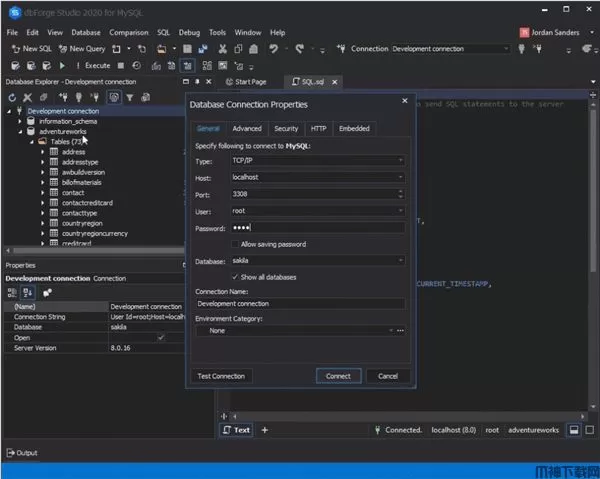Click into the Connection Name text field
600x479 pixels.
(300, 303)
